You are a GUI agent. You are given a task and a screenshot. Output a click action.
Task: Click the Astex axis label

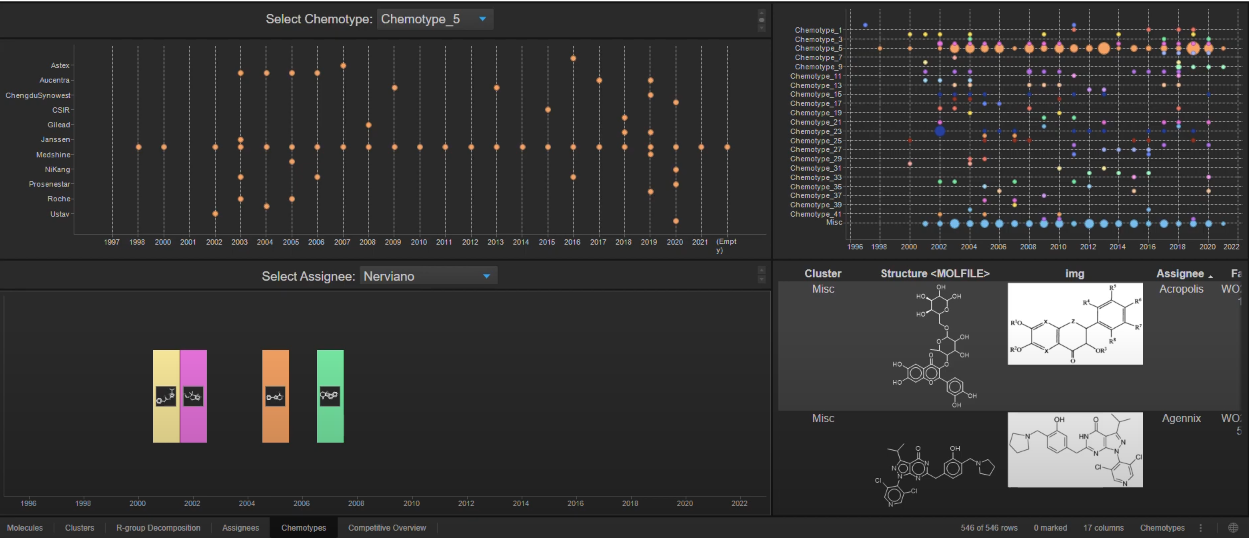[x=60, y=65]
